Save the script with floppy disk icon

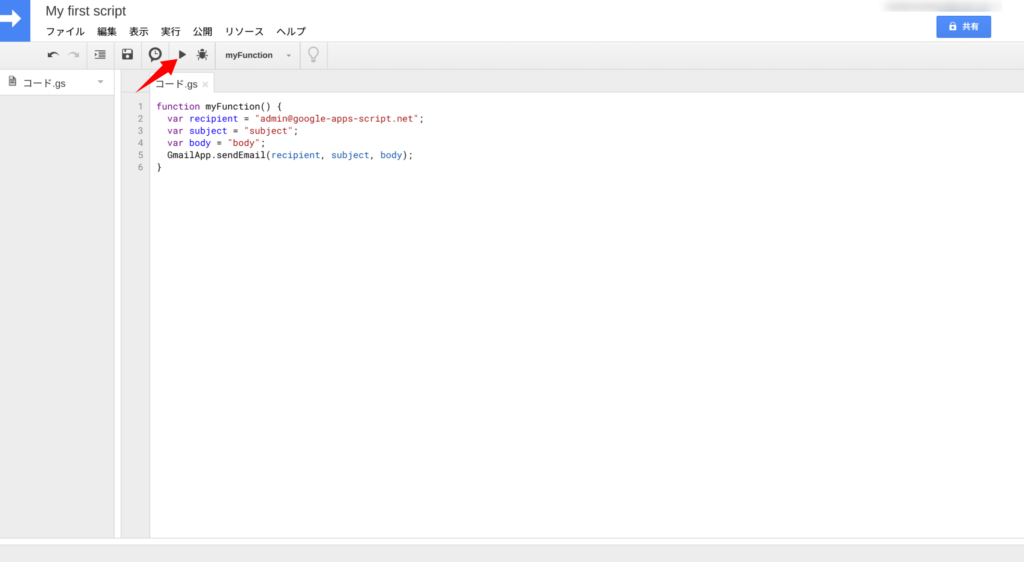(127, 55)
